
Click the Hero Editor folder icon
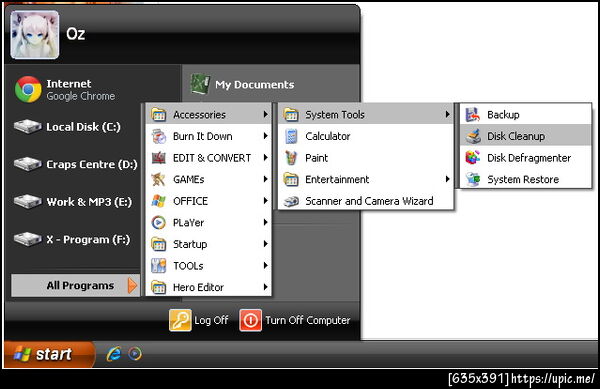[x=158, y=287]
